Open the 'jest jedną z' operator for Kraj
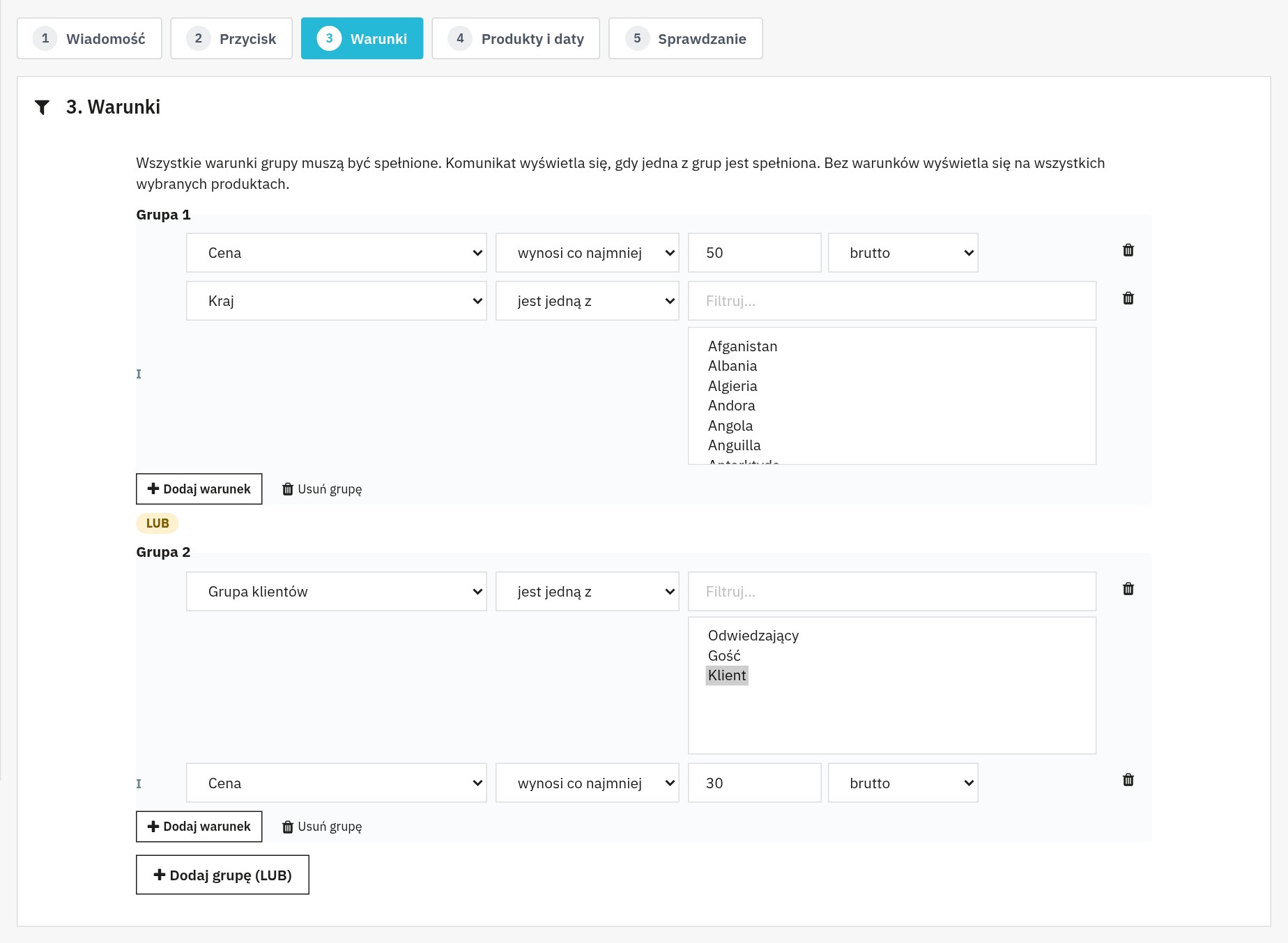The height and width of the screenshot is (943, 1288). 588,300
